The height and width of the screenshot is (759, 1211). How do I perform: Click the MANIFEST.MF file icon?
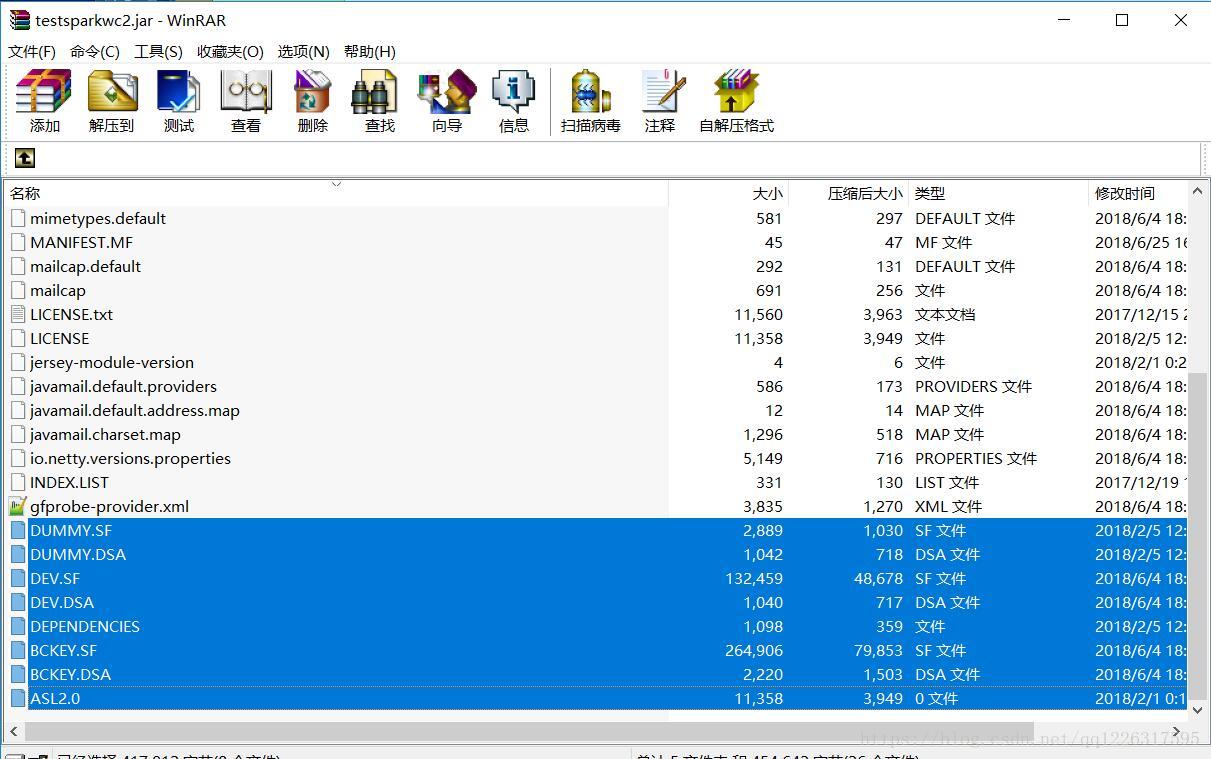(x=18, y=242)
